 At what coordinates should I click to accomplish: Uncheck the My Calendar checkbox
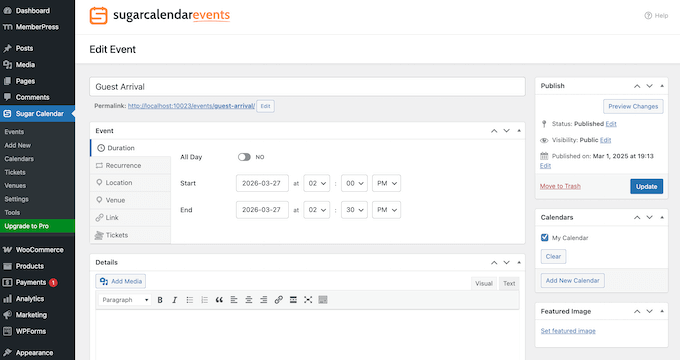click(x=545, y=237)
